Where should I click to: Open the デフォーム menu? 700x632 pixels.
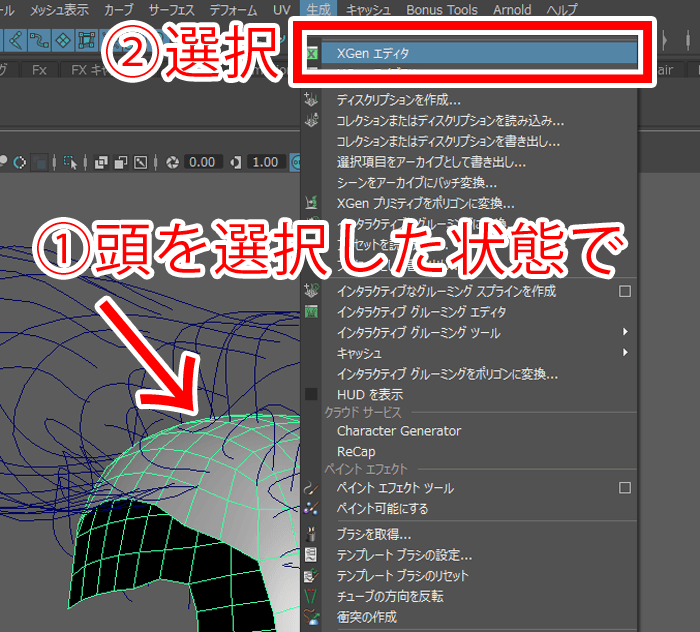point(233,10)
